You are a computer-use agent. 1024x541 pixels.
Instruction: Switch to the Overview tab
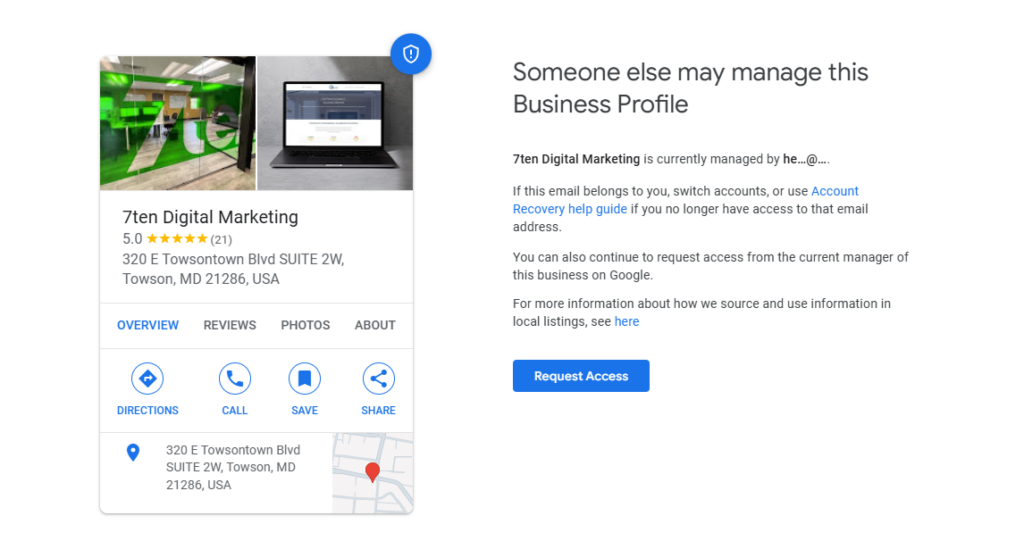(x=148, y=325)
